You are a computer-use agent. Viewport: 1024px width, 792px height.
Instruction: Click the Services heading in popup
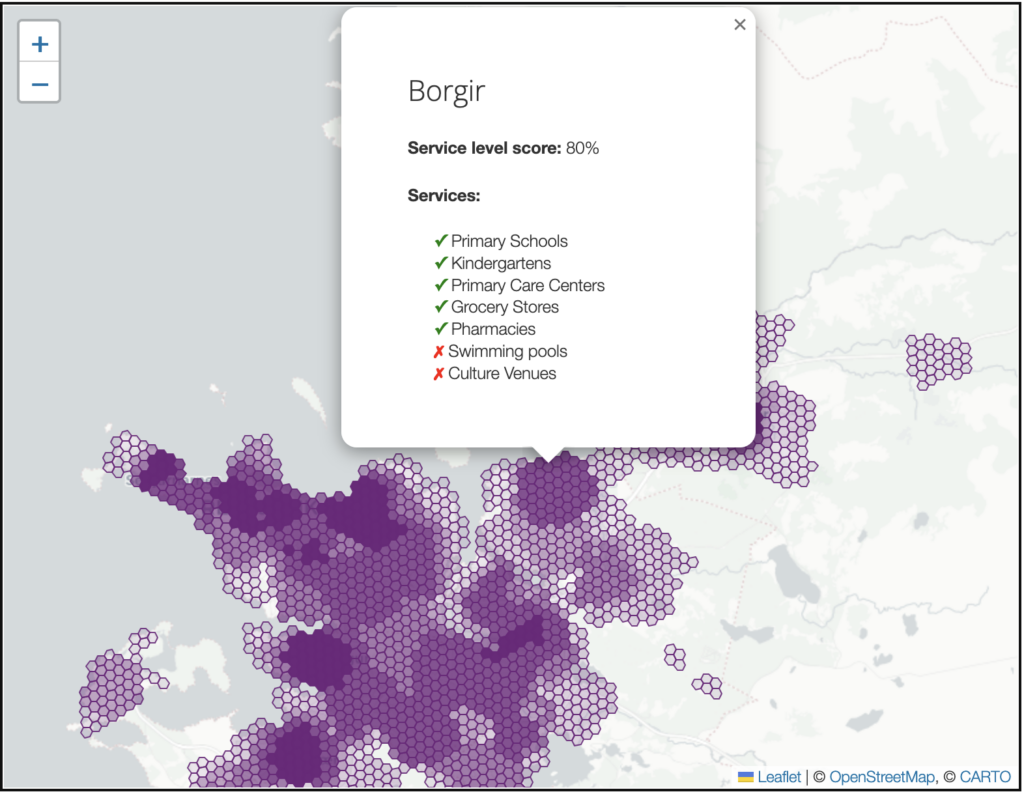click(x=444, y=196)
